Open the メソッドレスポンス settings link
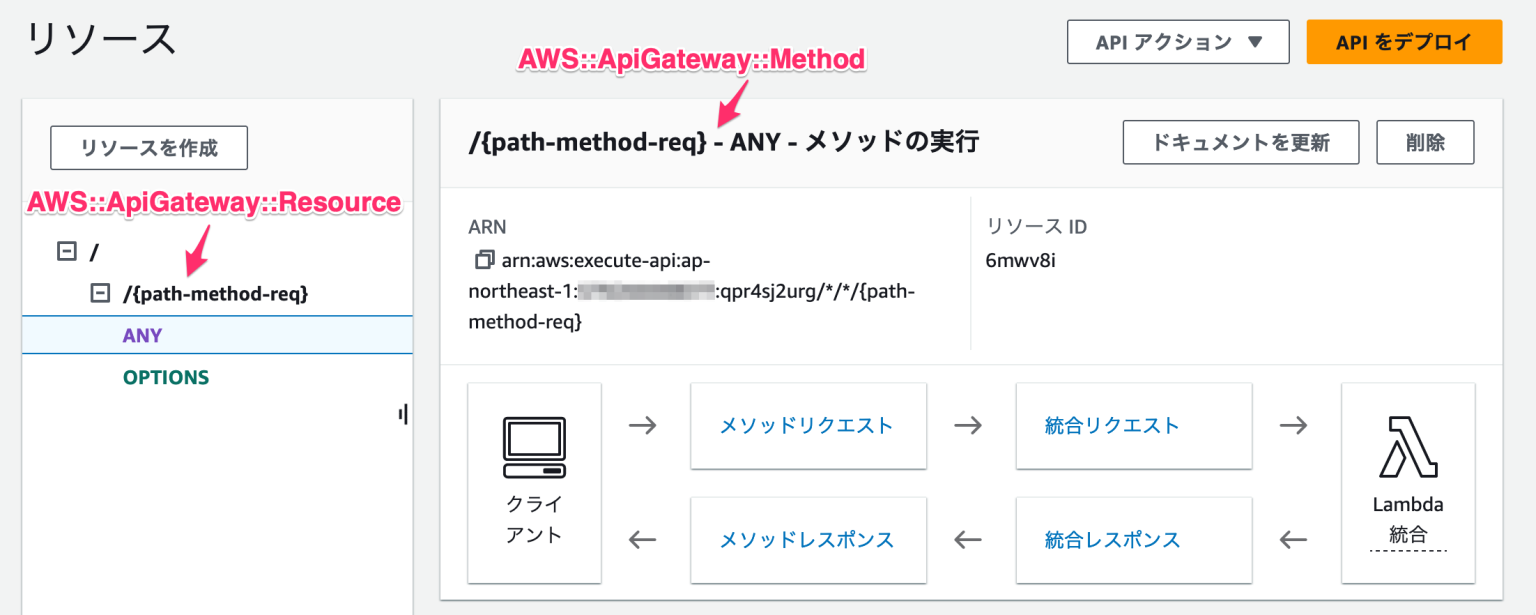 point(808,539)
